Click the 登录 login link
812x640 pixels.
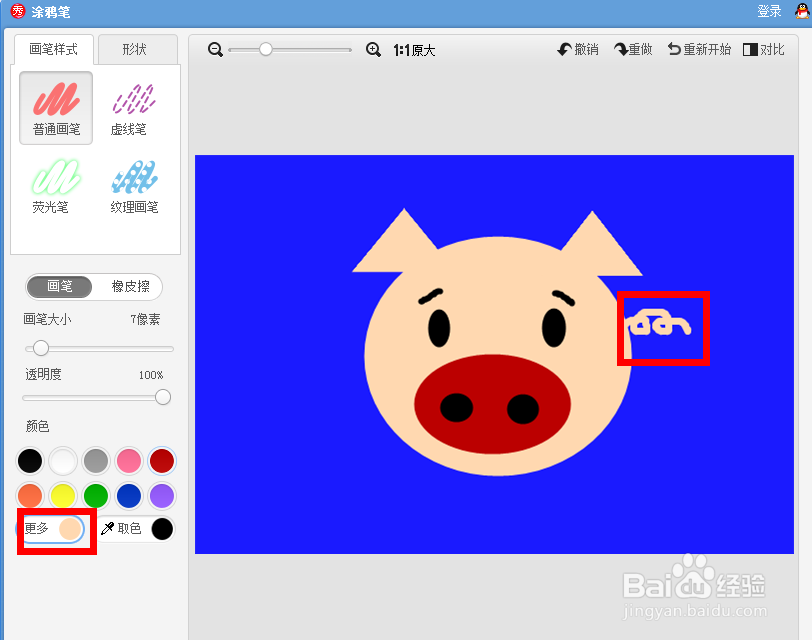(x=769, y=11)
